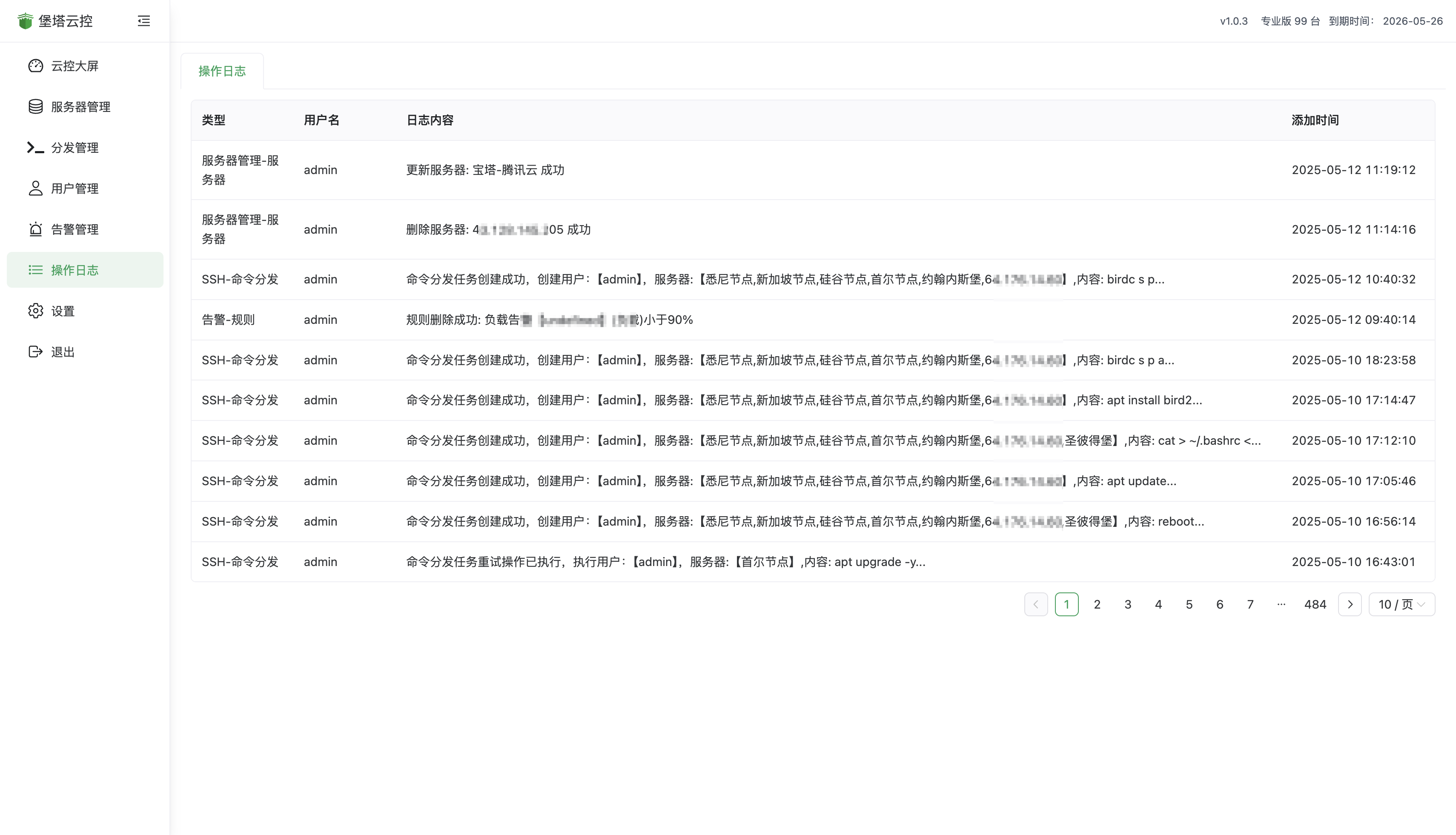Open 云控大屏 dashboard gauge icon
Viewport: 1456px width, 835px height.
(x=36, y=66)
